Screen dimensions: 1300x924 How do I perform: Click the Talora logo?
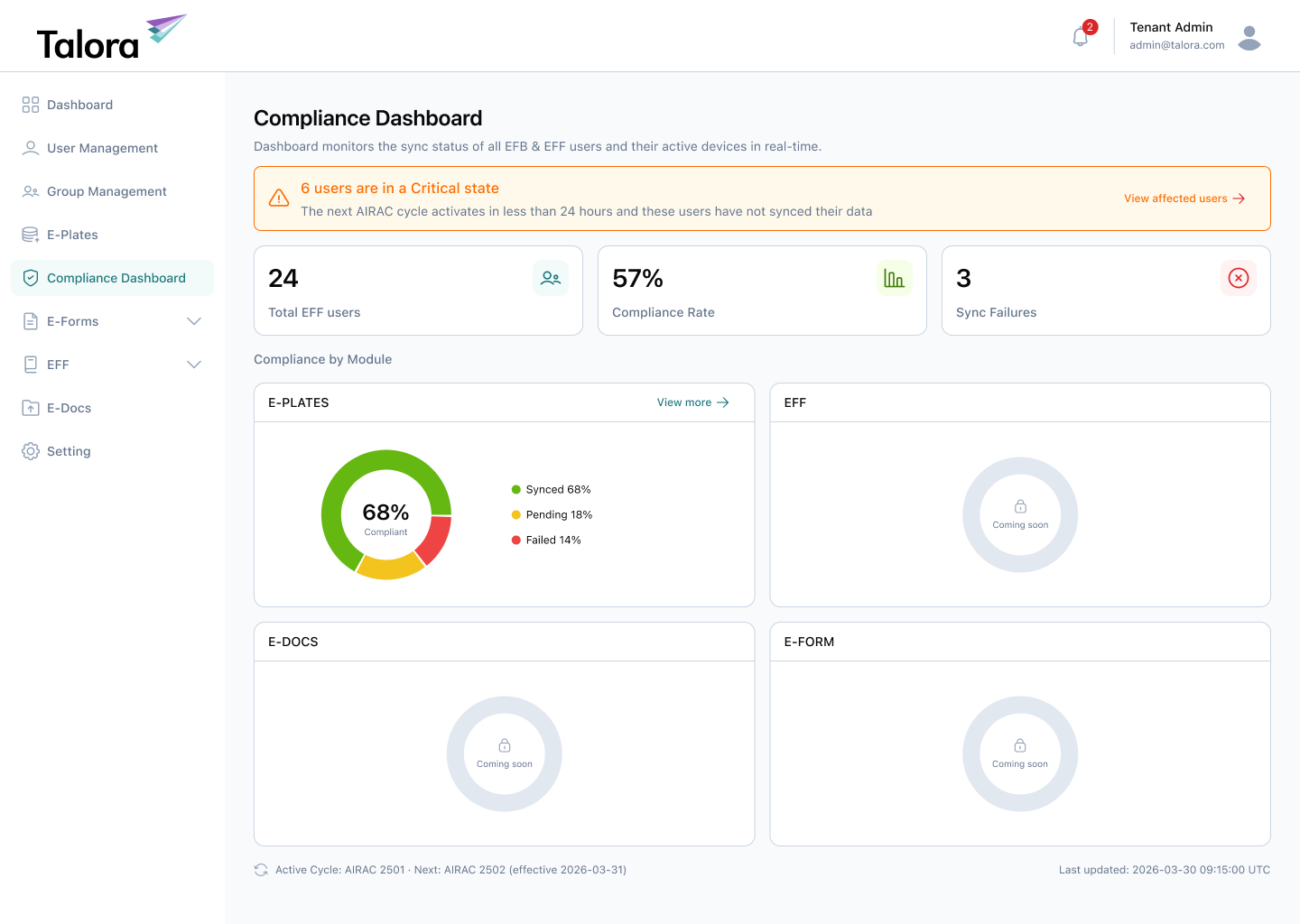click(x=111, y=37)
